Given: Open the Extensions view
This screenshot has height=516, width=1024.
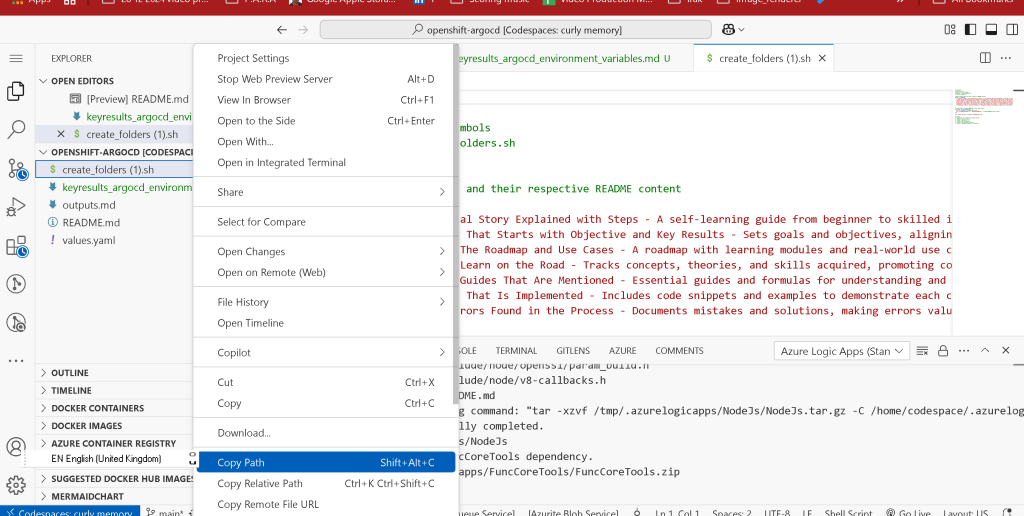Looking at the screenshot, I should point(16,246).
